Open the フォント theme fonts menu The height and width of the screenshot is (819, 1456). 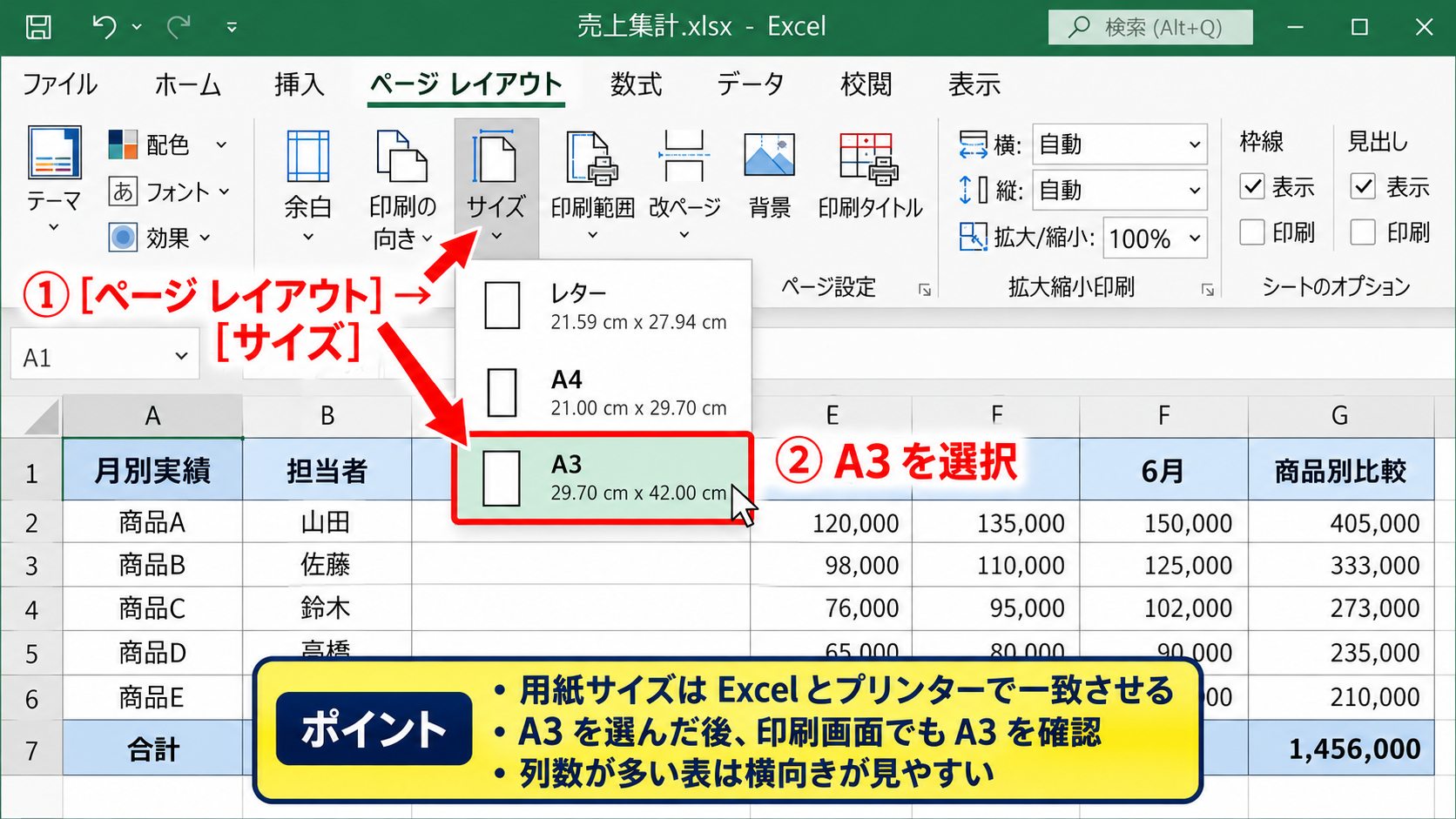170,191
